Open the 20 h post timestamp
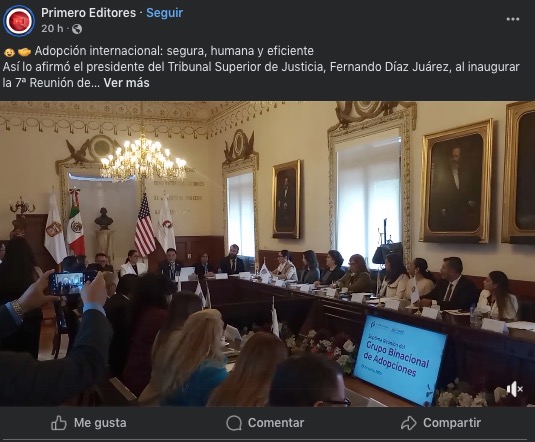 pyautogui.click(x=53, y=29)
